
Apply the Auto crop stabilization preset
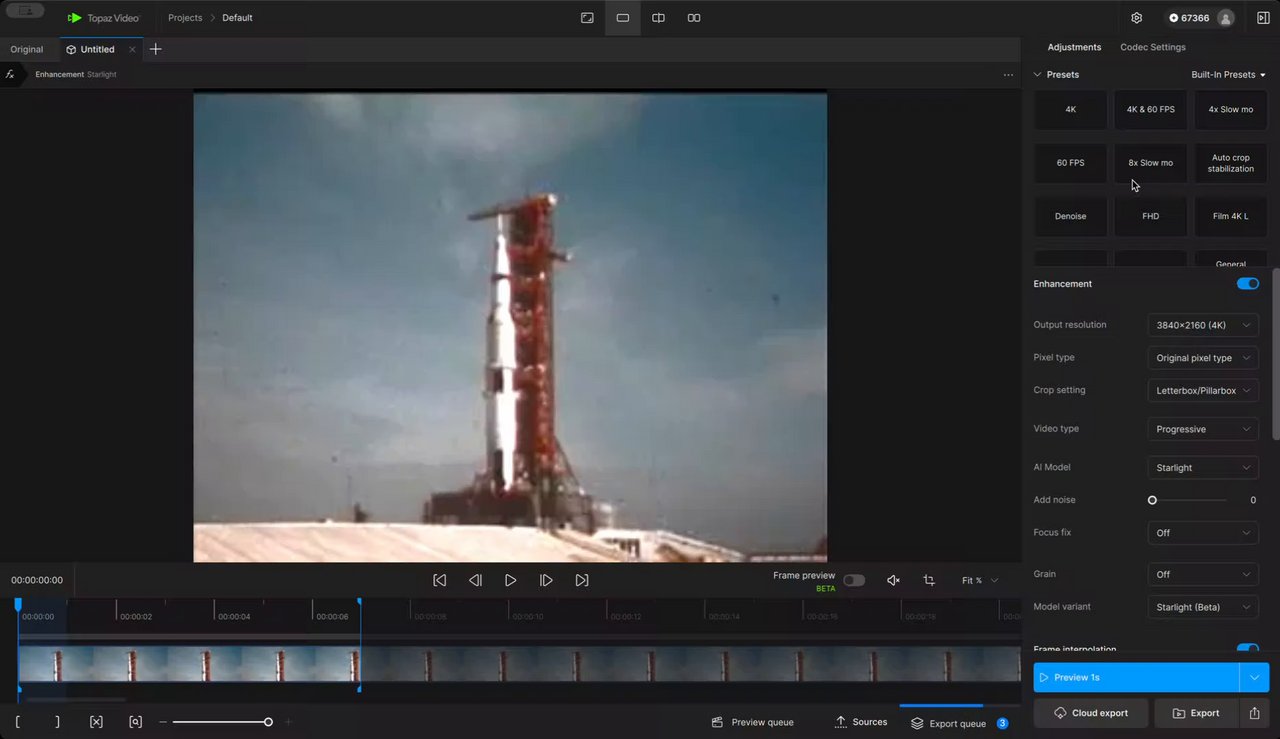click(1231, 163)
